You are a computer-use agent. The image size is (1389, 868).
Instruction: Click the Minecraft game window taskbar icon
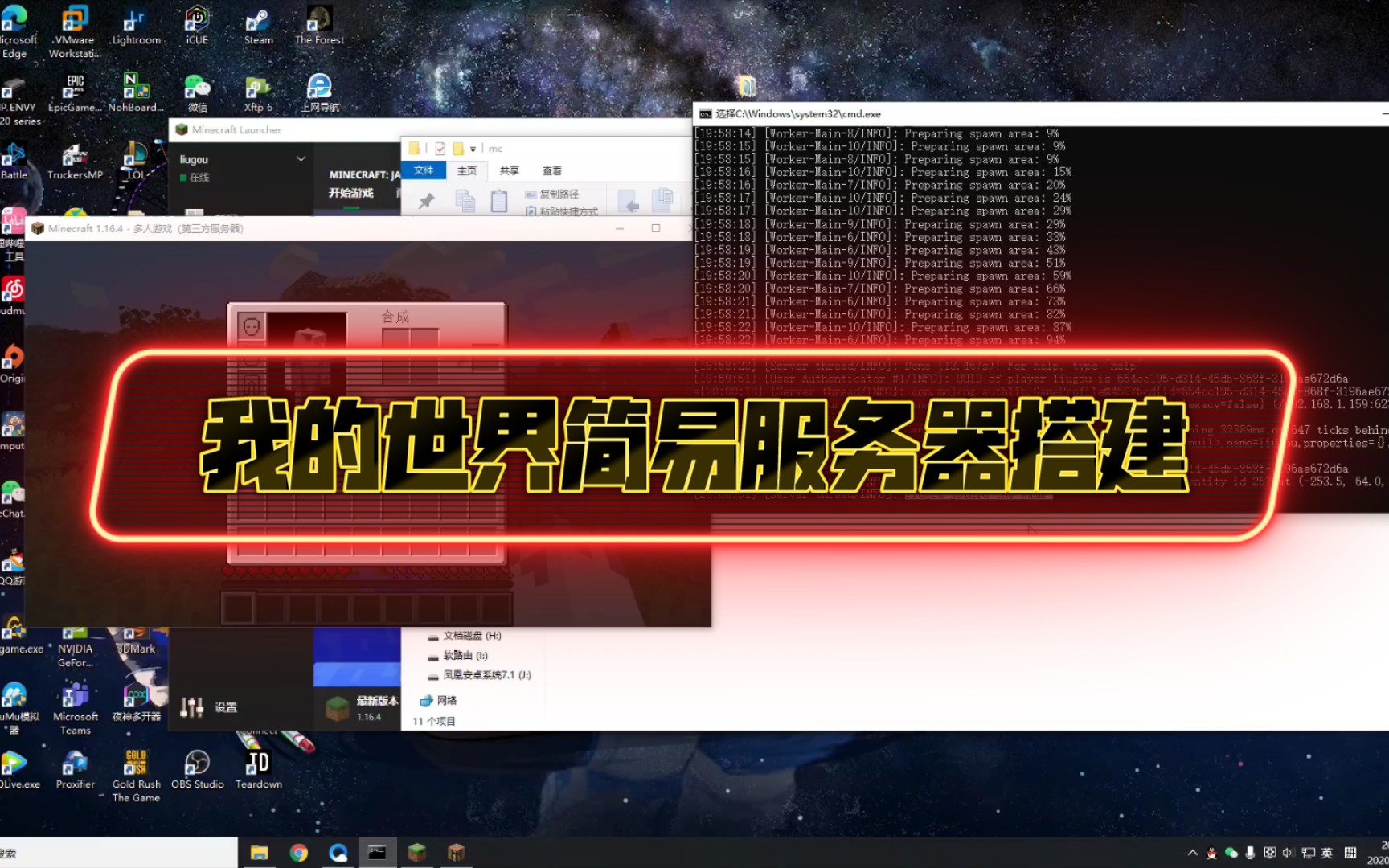(x=456, y=853)
